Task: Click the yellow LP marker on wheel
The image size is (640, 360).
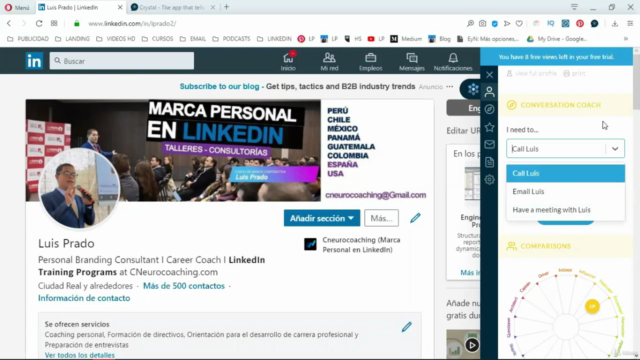Action: click(592, 306)
